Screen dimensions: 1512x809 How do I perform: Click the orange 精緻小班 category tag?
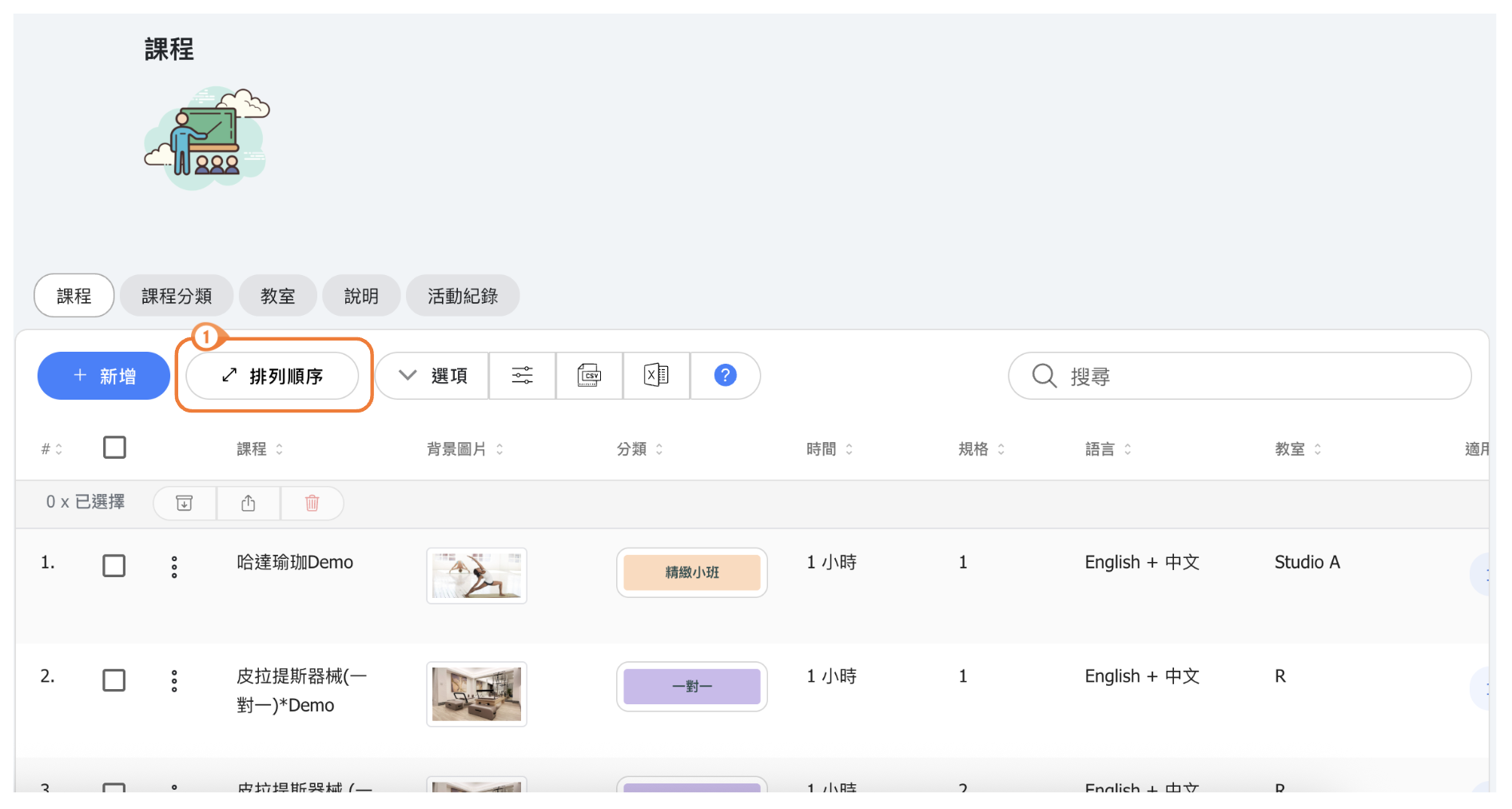pos(691,572)
